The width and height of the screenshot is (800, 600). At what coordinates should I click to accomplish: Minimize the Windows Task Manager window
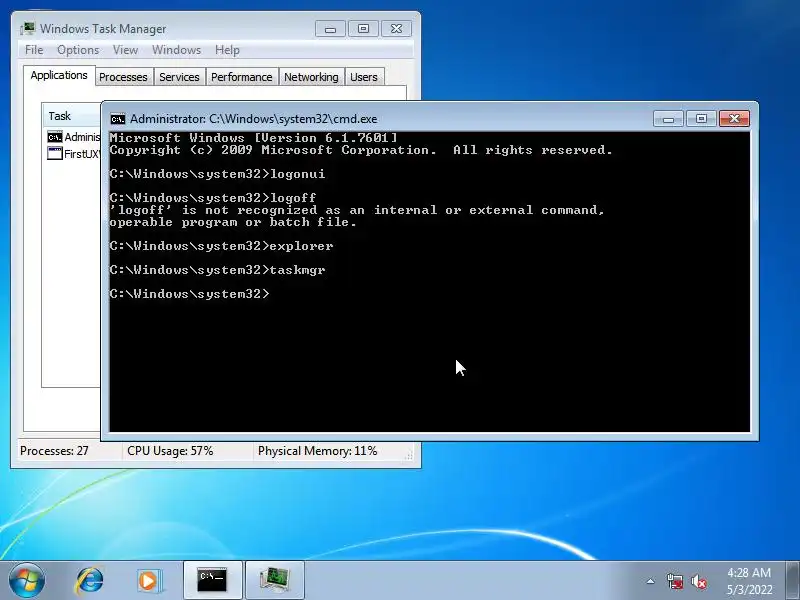point(330,29)
